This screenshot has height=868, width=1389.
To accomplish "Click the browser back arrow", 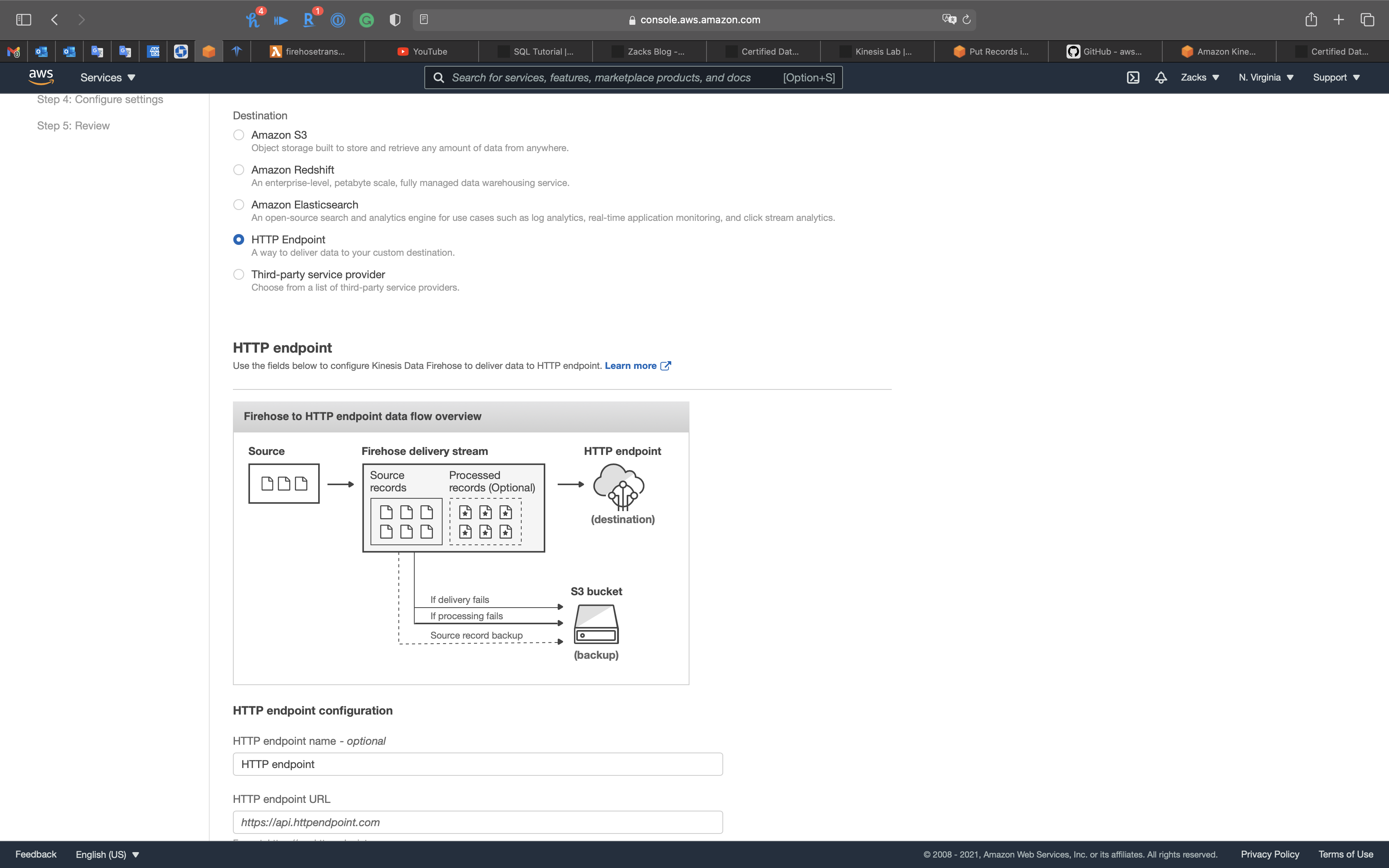I will pyautogui.click(x=55, y=19).
